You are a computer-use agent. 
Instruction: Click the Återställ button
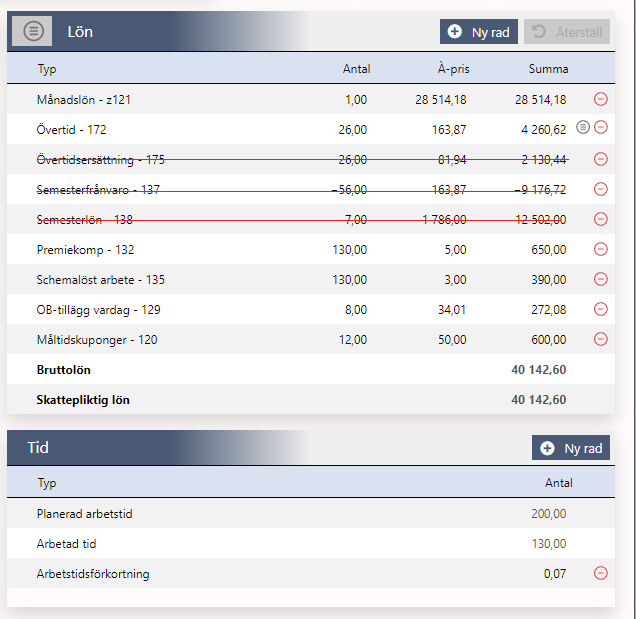pyautogui.click(x=567, y=32)
